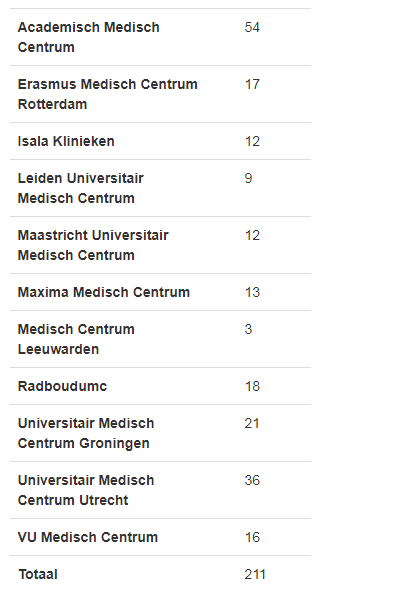Select Universitair Medisch Centrum Groningen label
Viewport: 398px width, 599px height.
pos(86,433)
